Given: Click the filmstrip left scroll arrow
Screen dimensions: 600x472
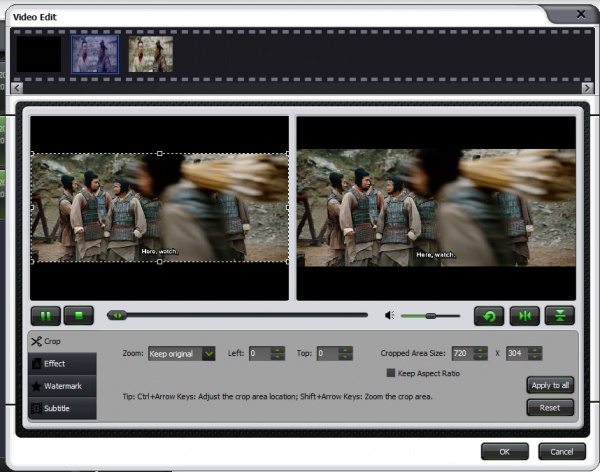Looking at the screenshot, I should [17, 88].
